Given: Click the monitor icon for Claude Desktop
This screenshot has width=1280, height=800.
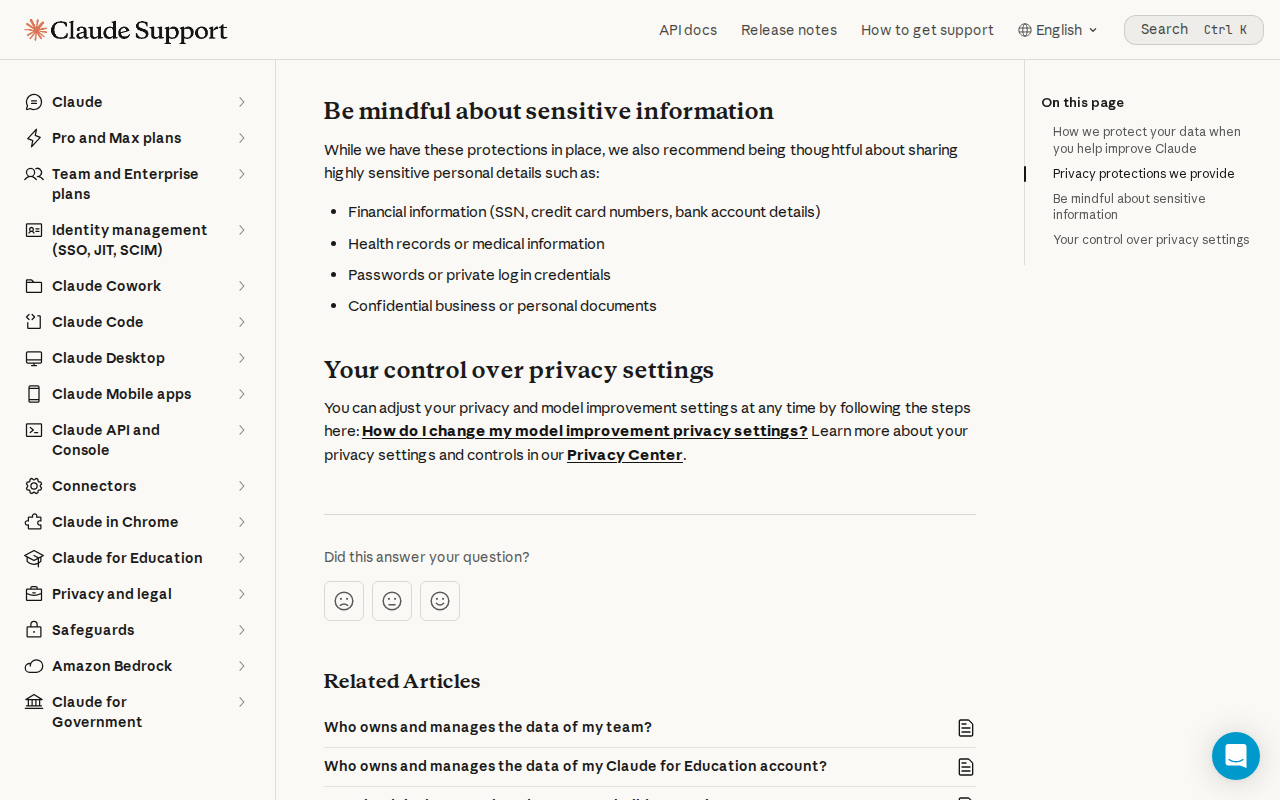Looking at the screenshot, I should pos(34,358).
